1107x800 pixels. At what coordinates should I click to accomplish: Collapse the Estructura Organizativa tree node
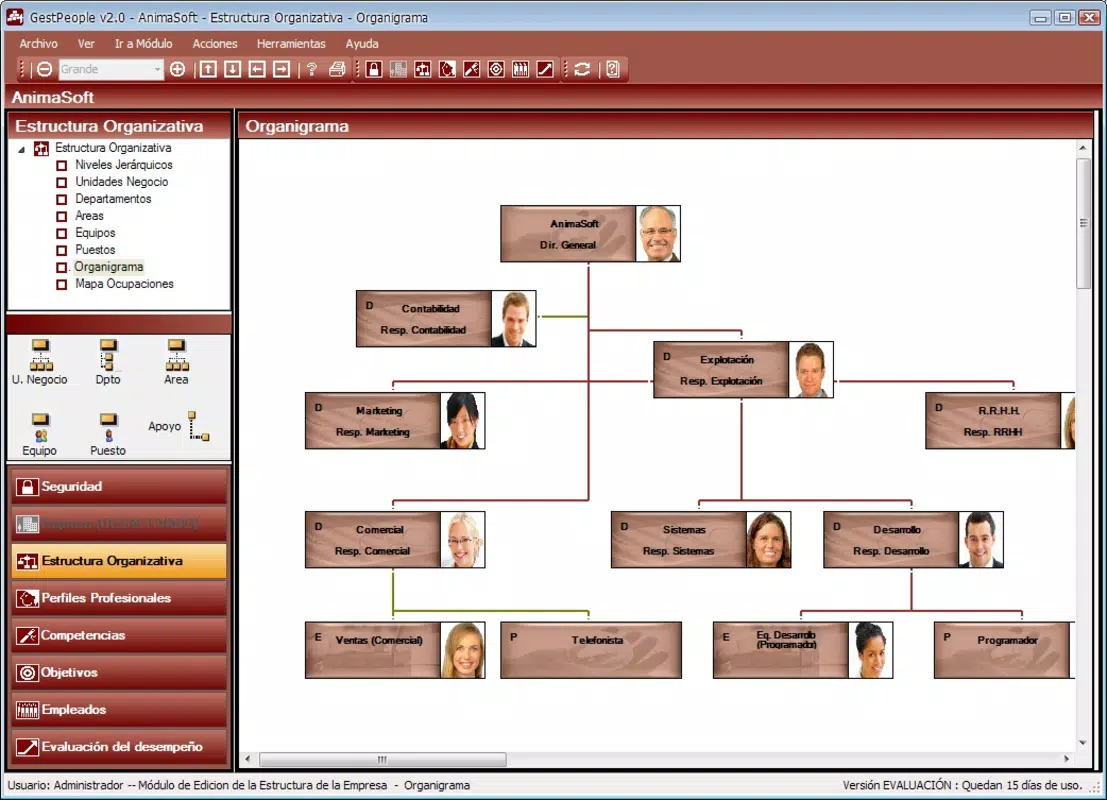tap(22, 149)
